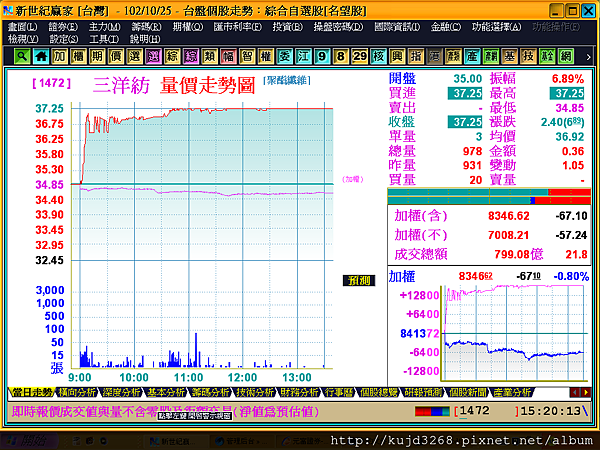
Task: Open the 工具(T) menu
Action: coord(104,39)
